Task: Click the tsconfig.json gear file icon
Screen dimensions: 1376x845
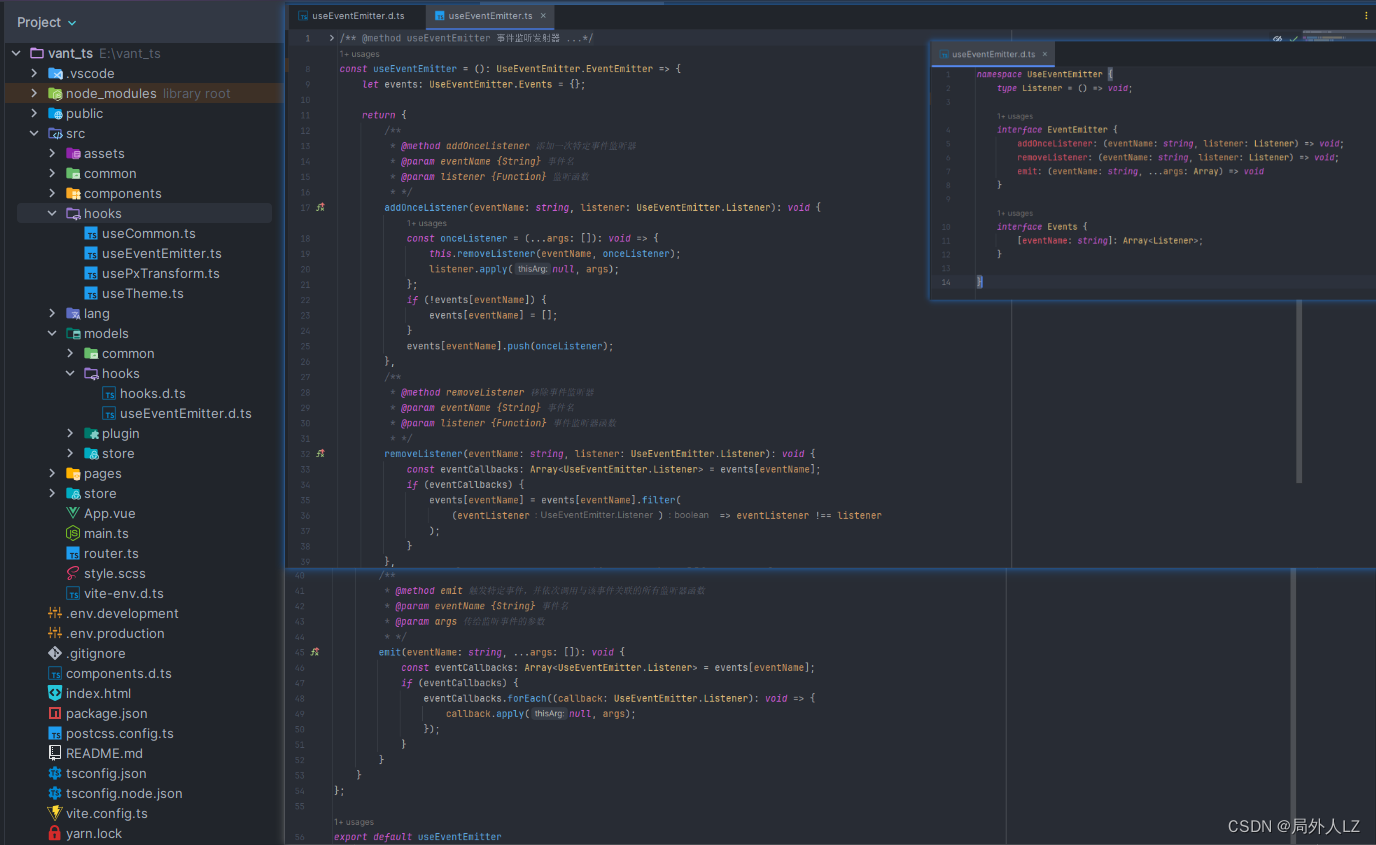Action: coord(55,773)
